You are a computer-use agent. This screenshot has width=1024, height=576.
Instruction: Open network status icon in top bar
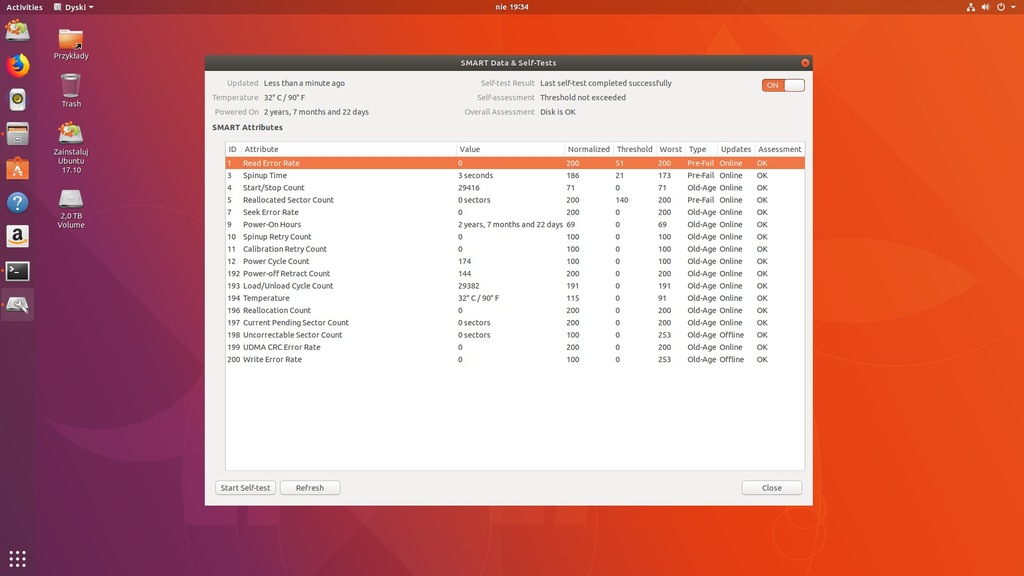click(x=970, y=7)
